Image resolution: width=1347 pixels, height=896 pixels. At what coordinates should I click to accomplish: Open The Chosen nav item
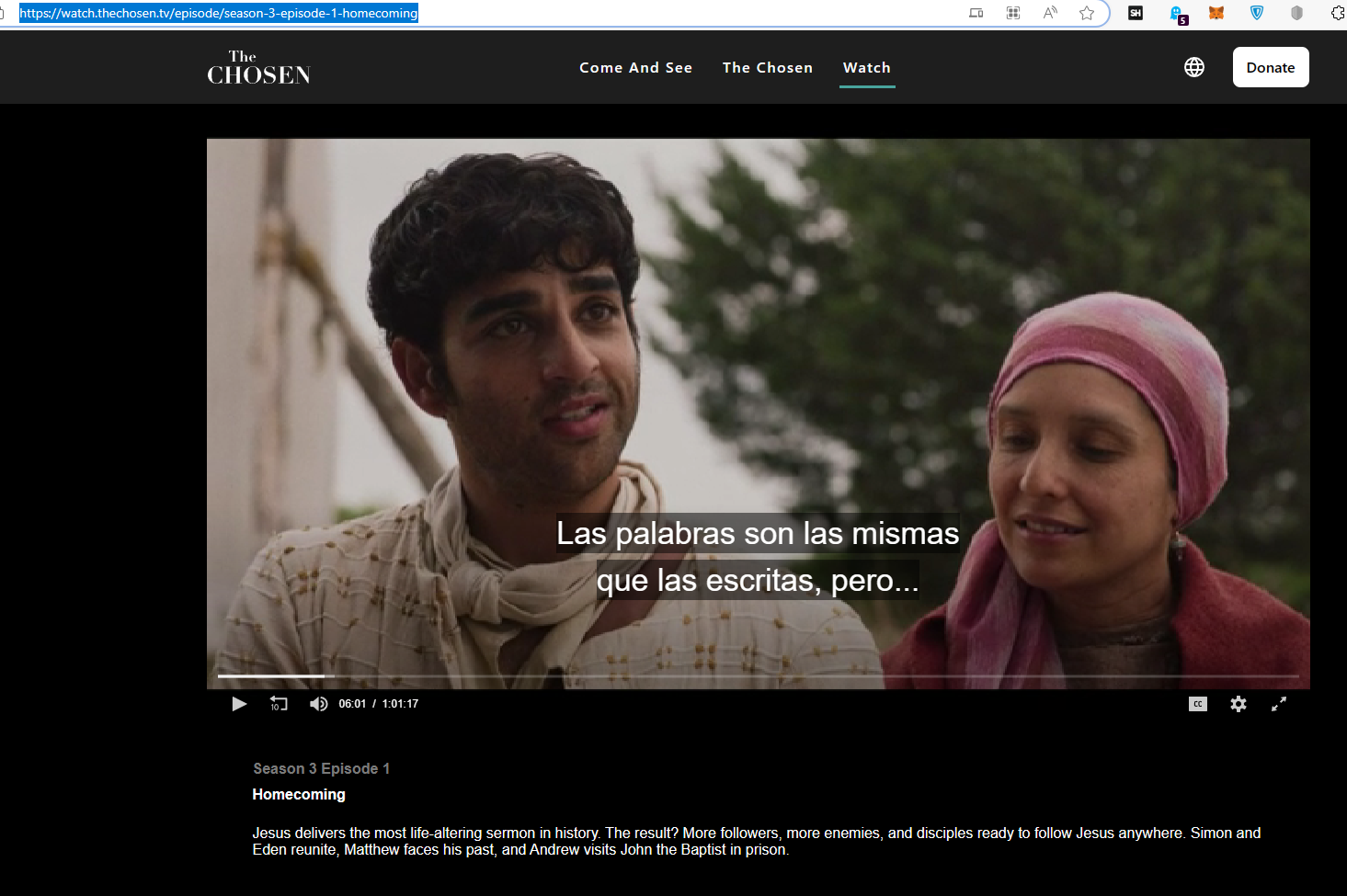(768, 68)
